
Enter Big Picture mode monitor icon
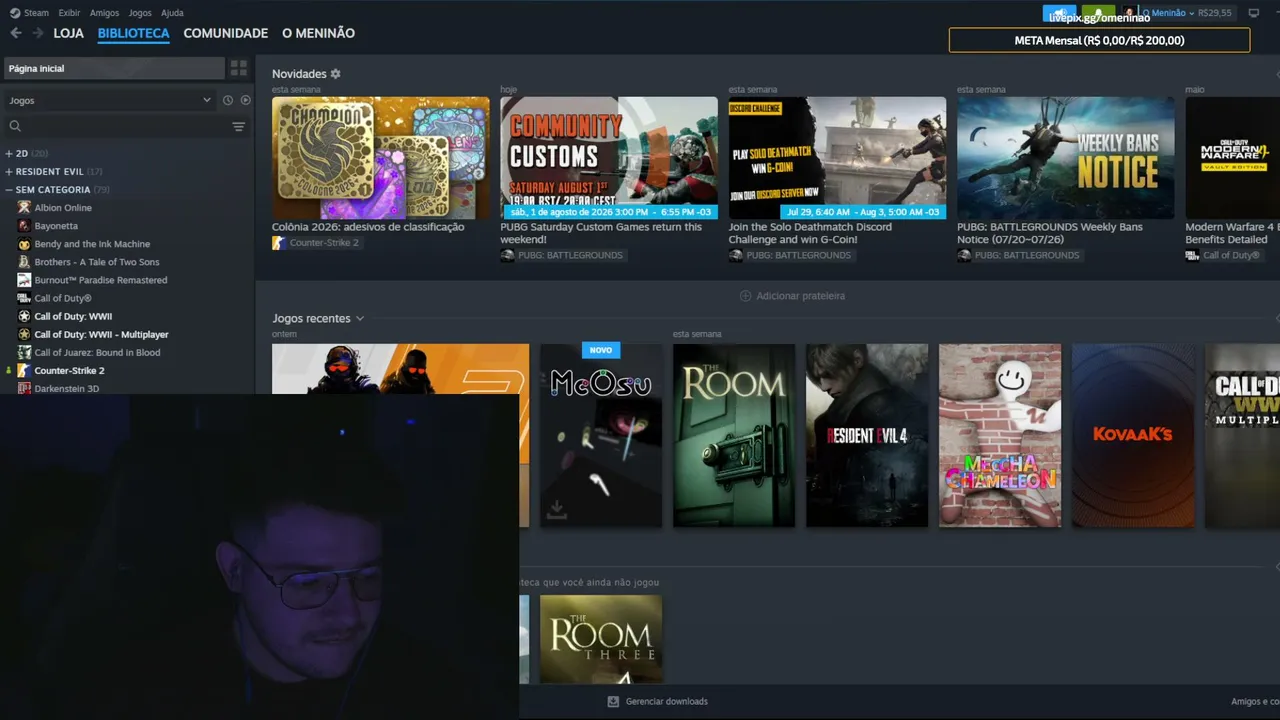1254,13
